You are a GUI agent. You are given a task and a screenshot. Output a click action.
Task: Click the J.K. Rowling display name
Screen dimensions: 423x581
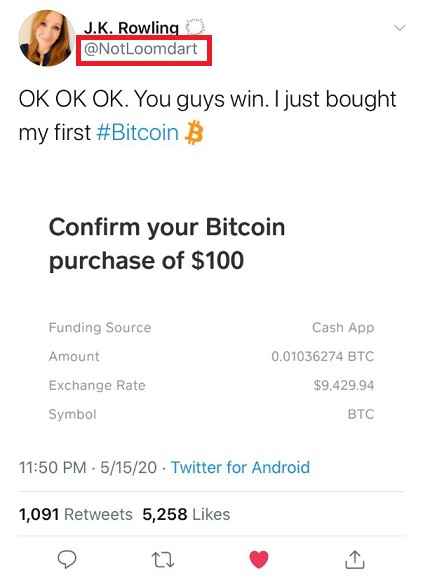(131, 28)
